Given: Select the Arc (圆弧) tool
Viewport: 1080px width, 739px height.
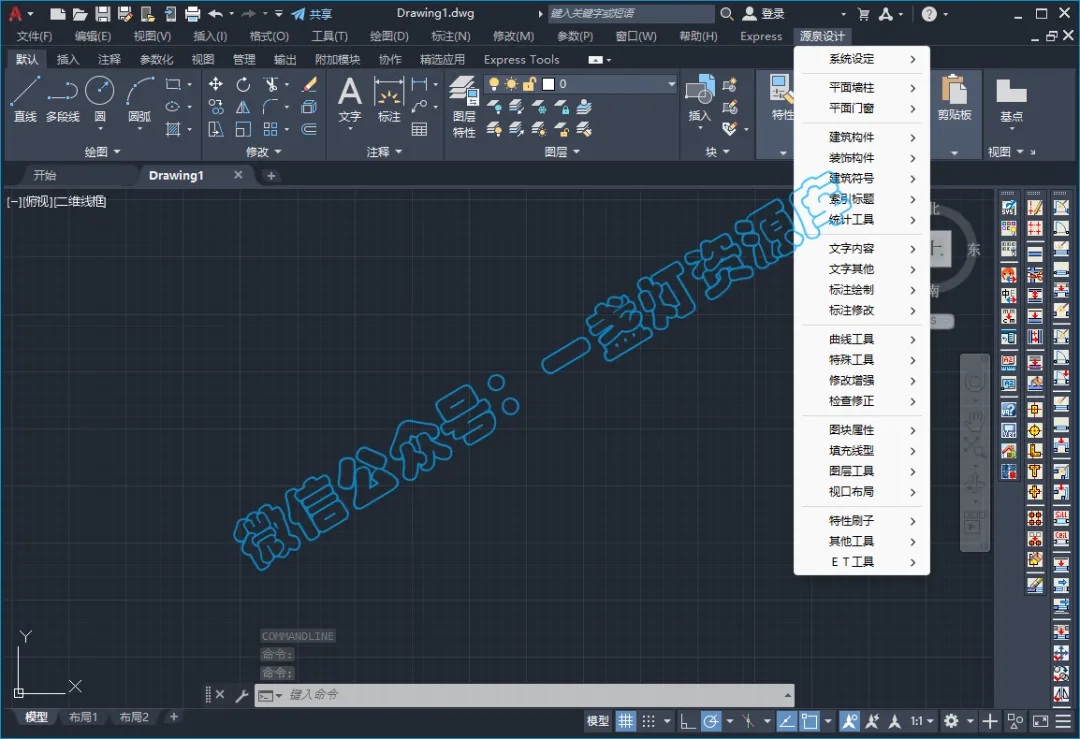Looking at the screenshot, I should 140,99.
